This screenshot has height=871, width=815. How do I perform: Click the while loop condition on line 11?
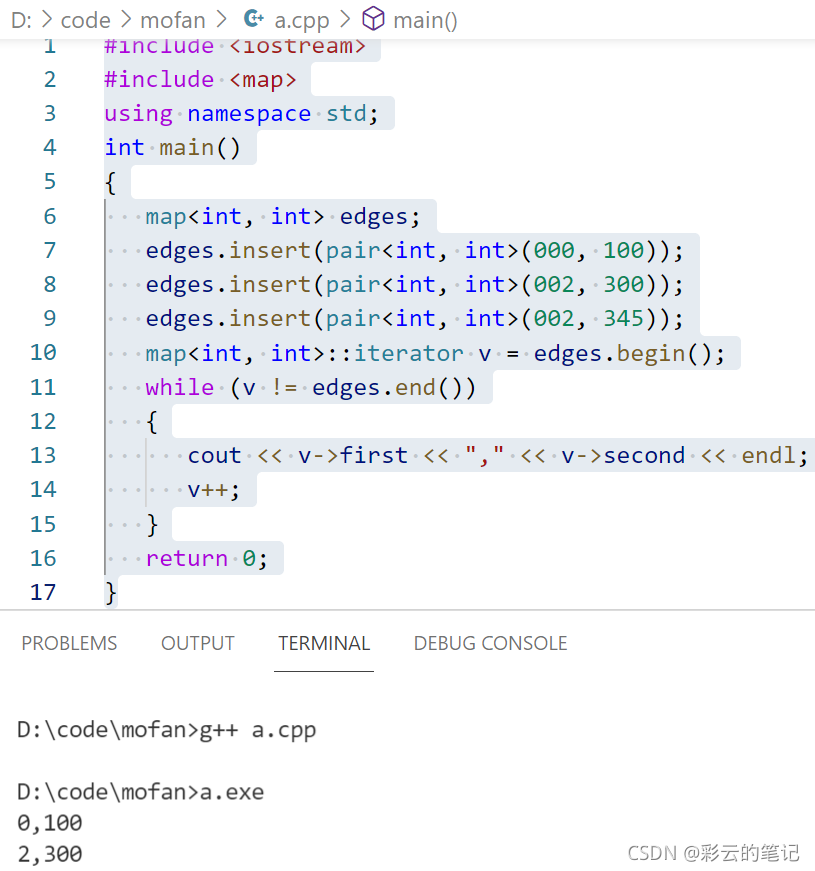click(311, 388)
